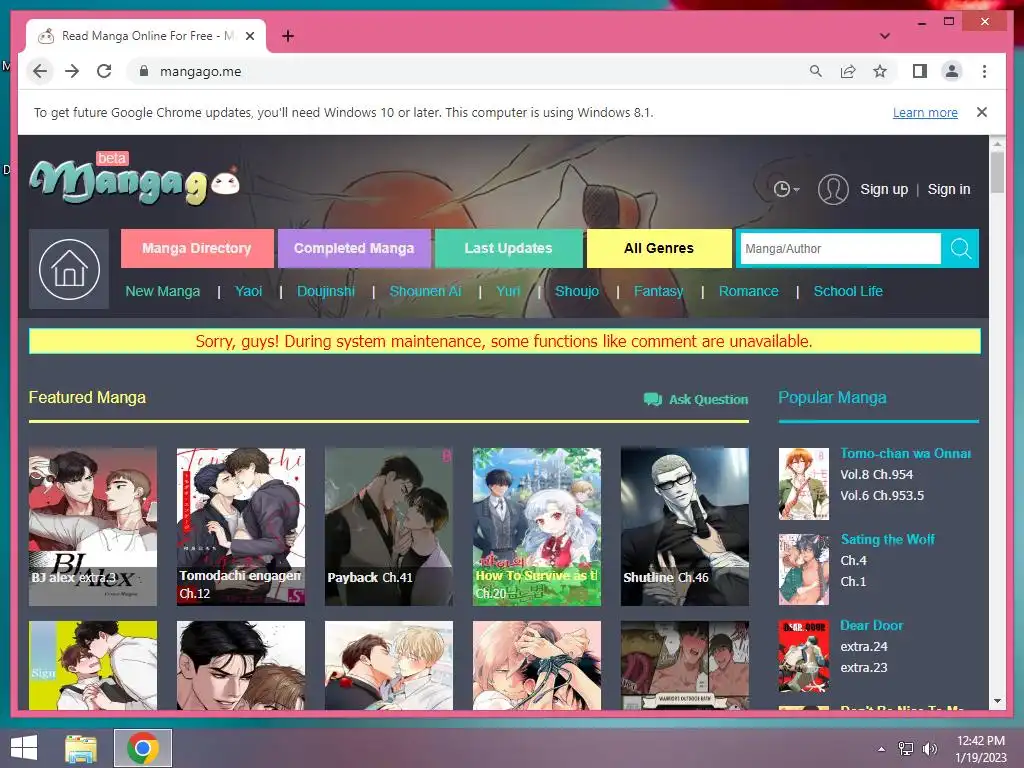
Task: Open the Shutline Ch.46 cover
Action: (684, 526)
